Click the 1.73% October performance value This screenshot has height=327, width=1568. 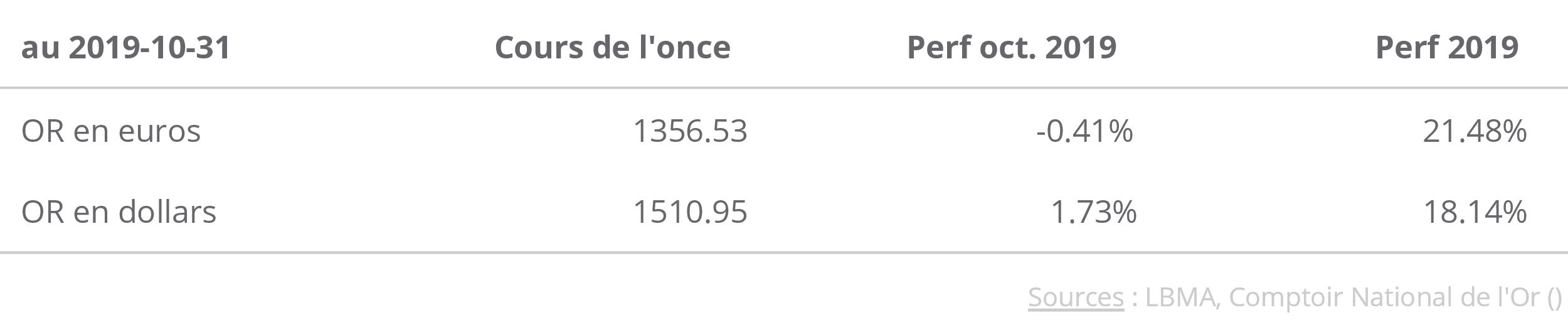pyautogui.click(x=1093, y=212)
